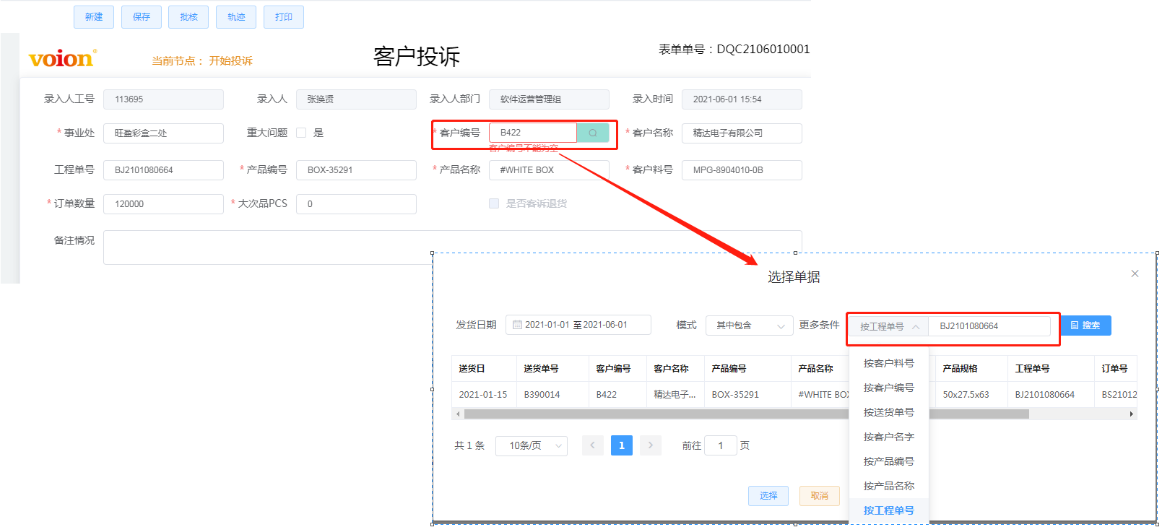Screen dimensions: 1163x529
Task: Focus the 客户编号 input with B422
Action: [x=533, y=133]
